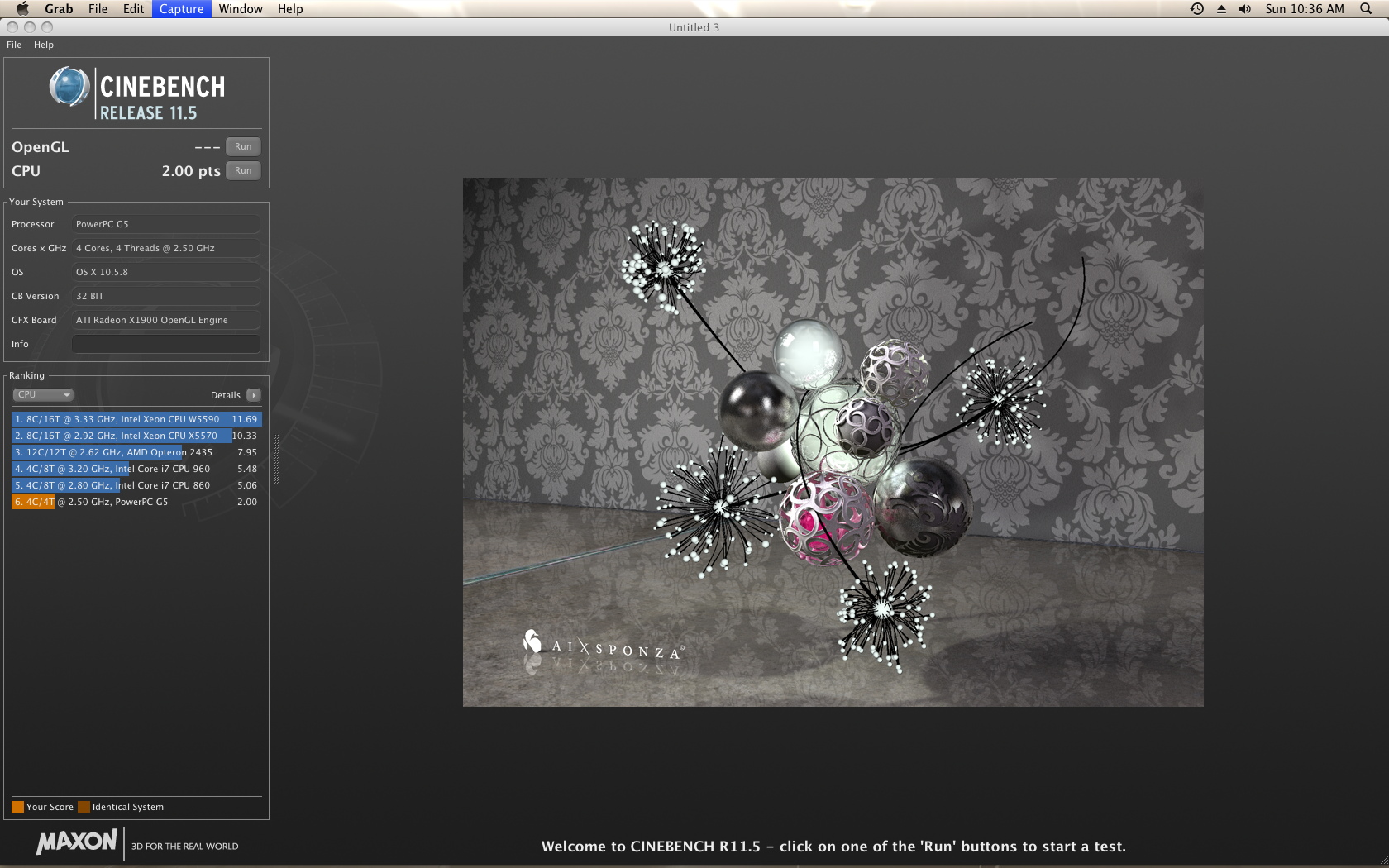Close the Untitled 3 window
The width and height of the screenshot is (1389, 868).
[x=12, y=27]
